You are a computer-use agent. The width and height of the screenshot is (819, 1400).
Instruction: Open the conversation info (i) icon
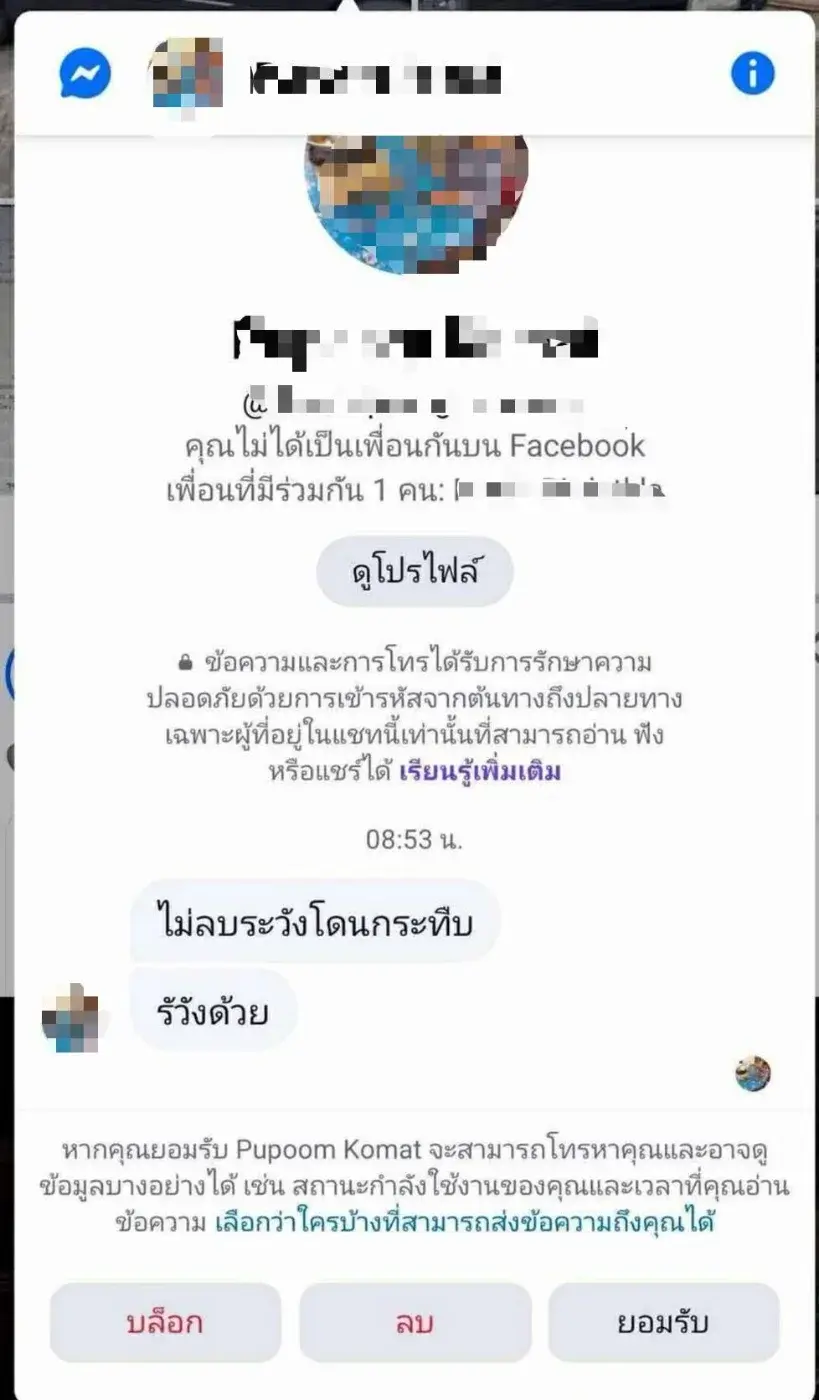[753, 74]
